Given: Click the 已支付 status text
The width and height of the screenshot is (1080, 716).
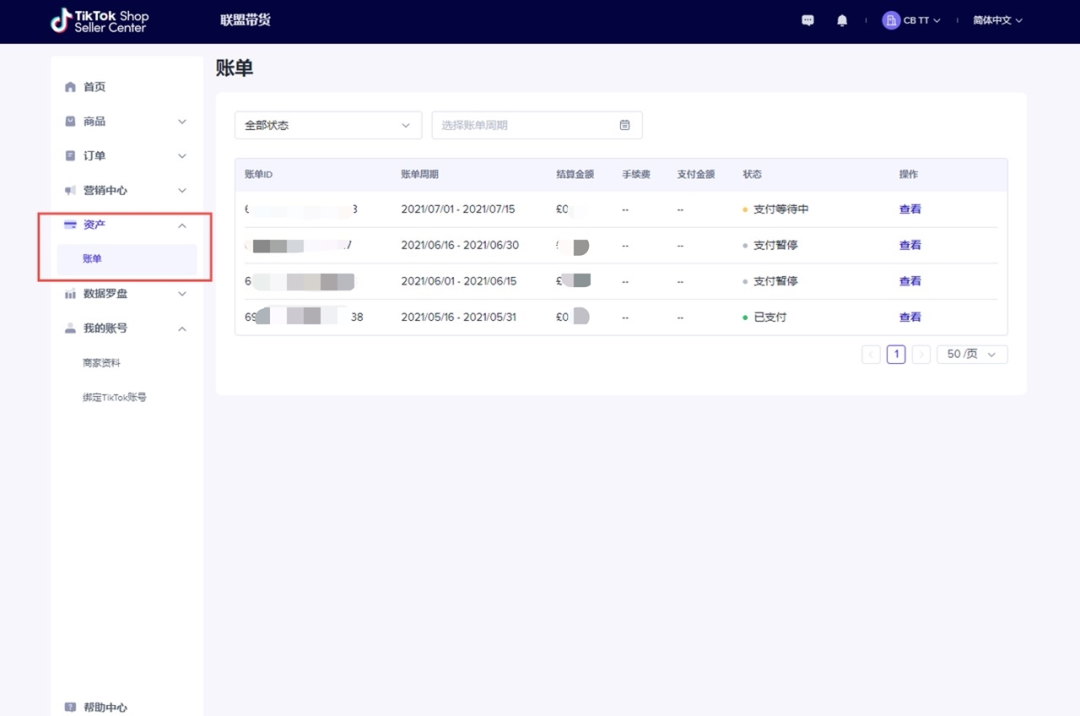Looking at the screenshot, I should tap(769, 317).
